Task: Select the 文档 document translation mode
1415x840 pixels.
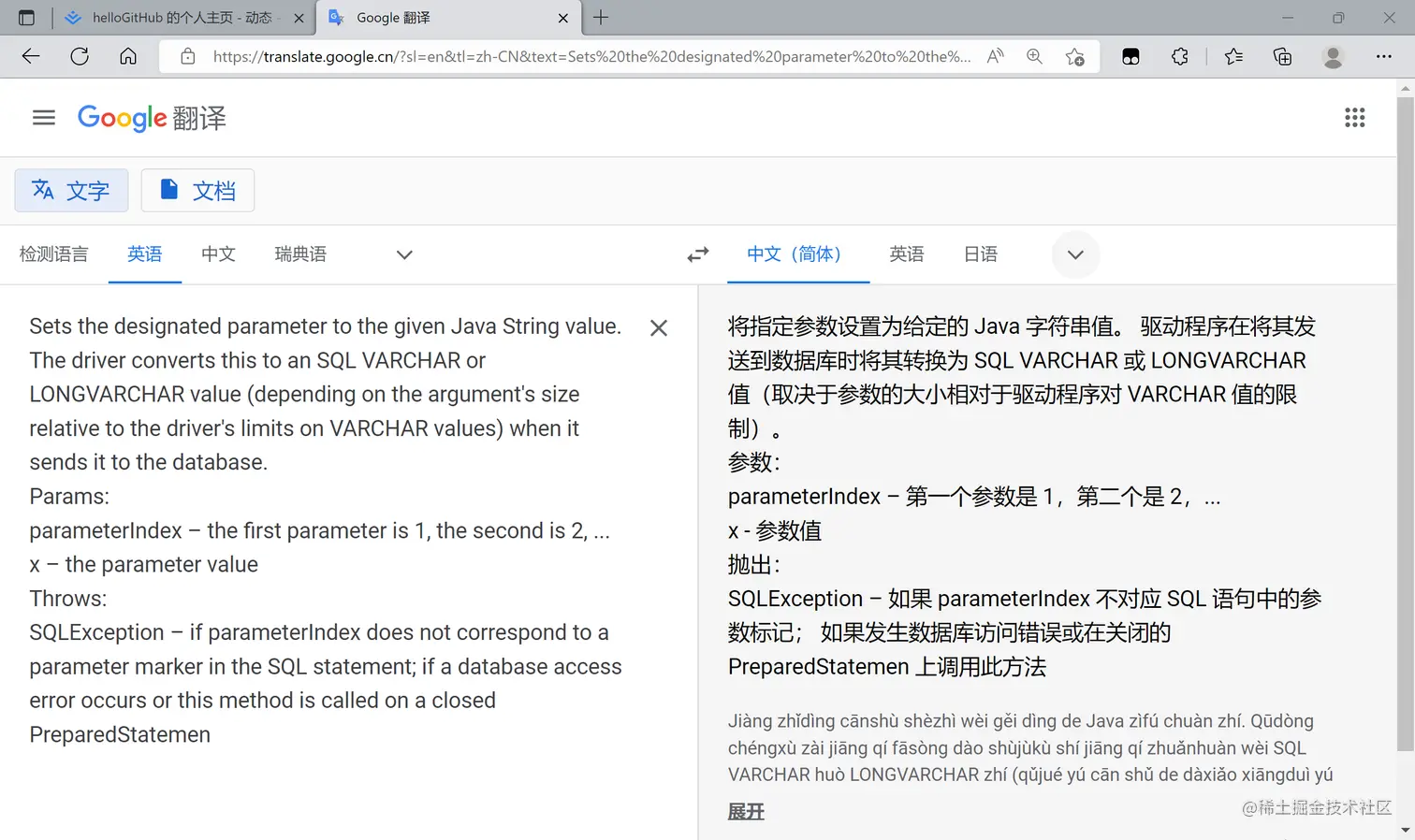Action: point(197,191)
